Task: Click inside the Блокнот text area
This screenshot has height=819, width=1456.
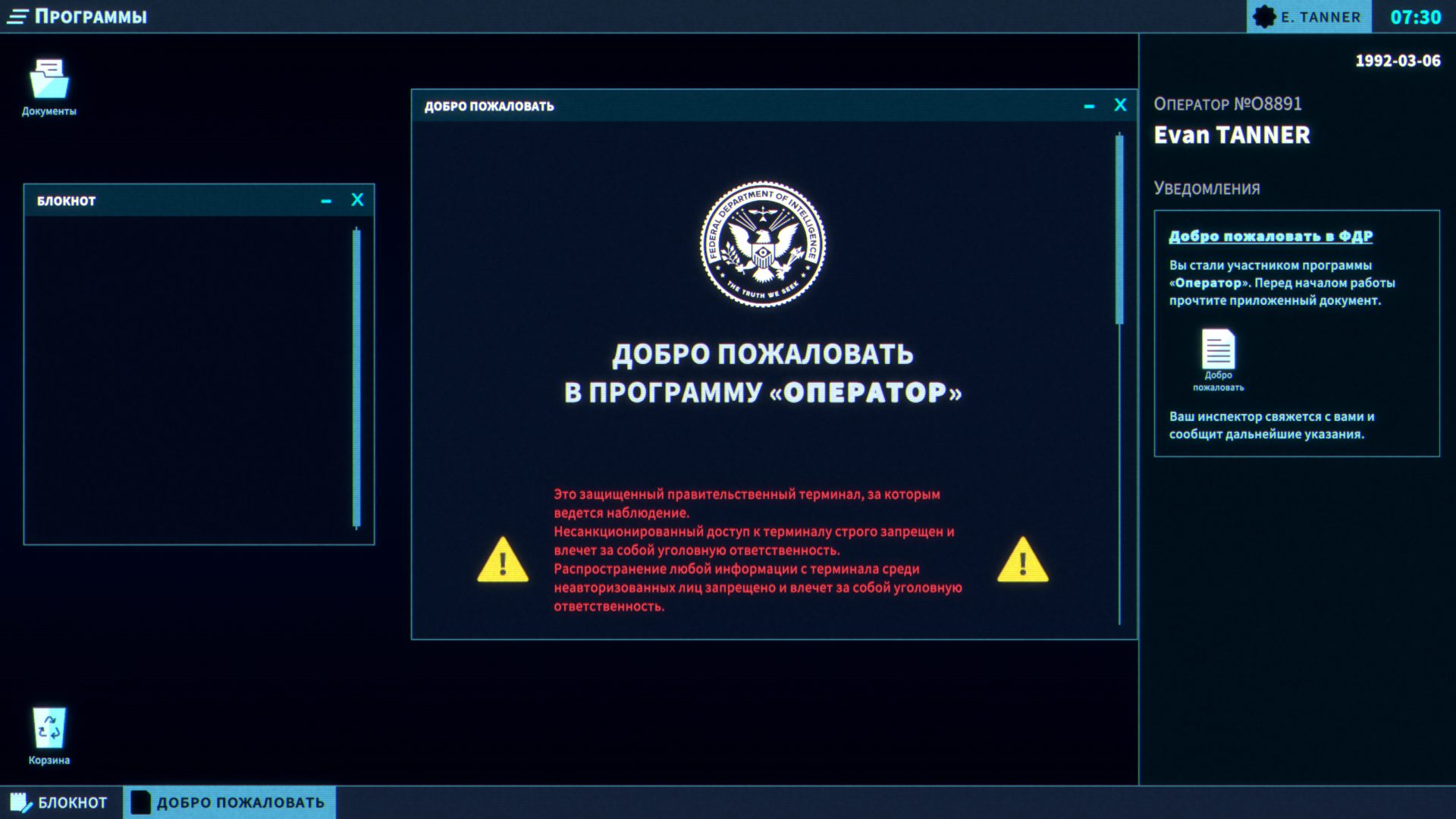Action: click(x=187, y=379)
